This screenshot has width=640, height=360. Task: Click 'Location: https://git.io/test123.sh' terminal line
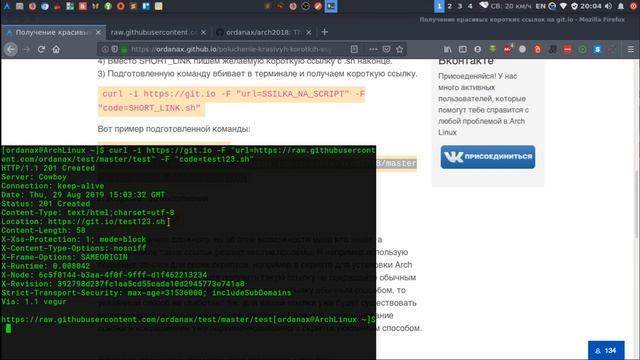coord(83,222)
